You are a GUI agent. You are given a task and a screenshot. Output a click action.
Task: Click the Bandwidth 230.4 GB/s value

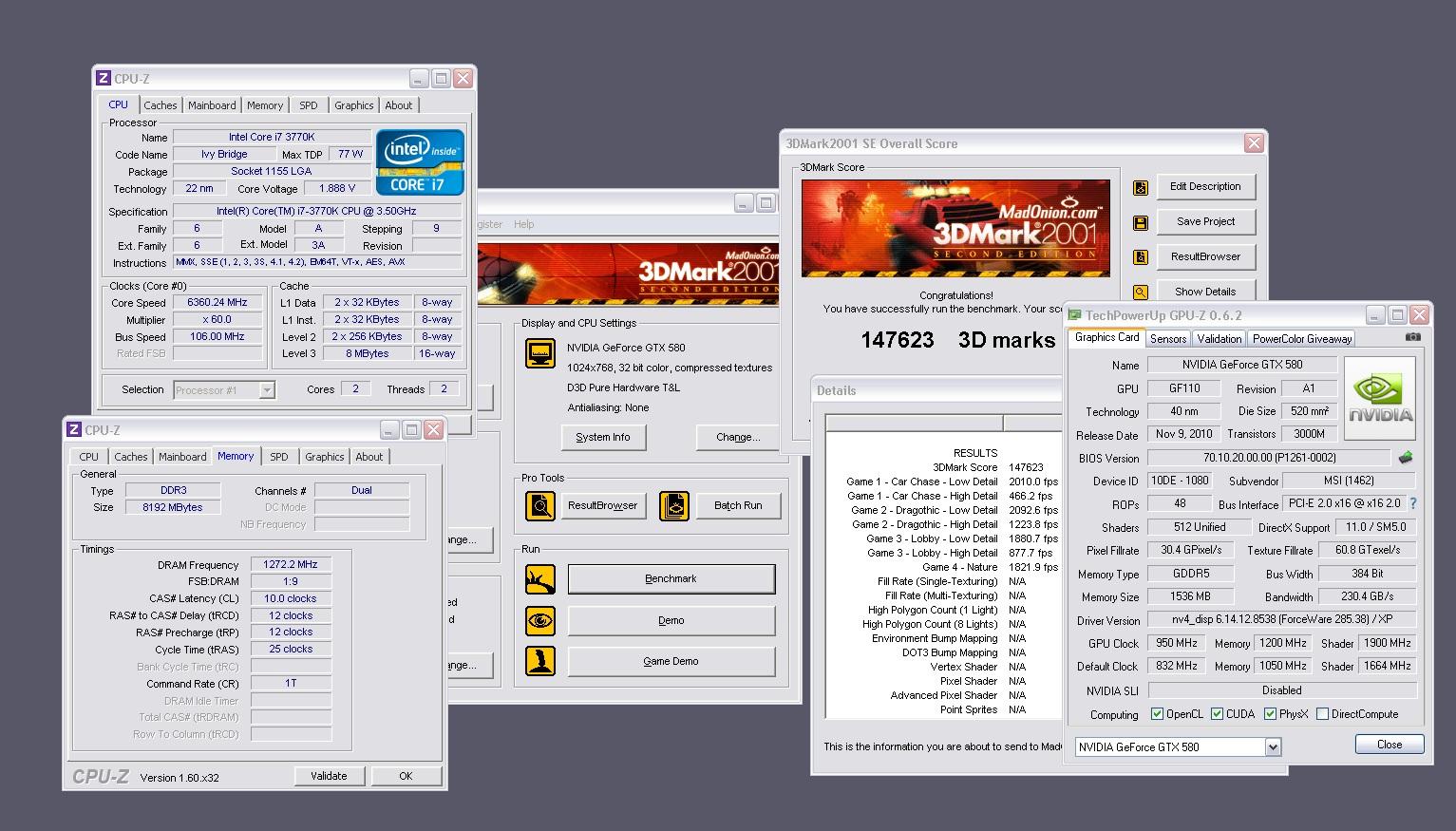point(1368,596)
